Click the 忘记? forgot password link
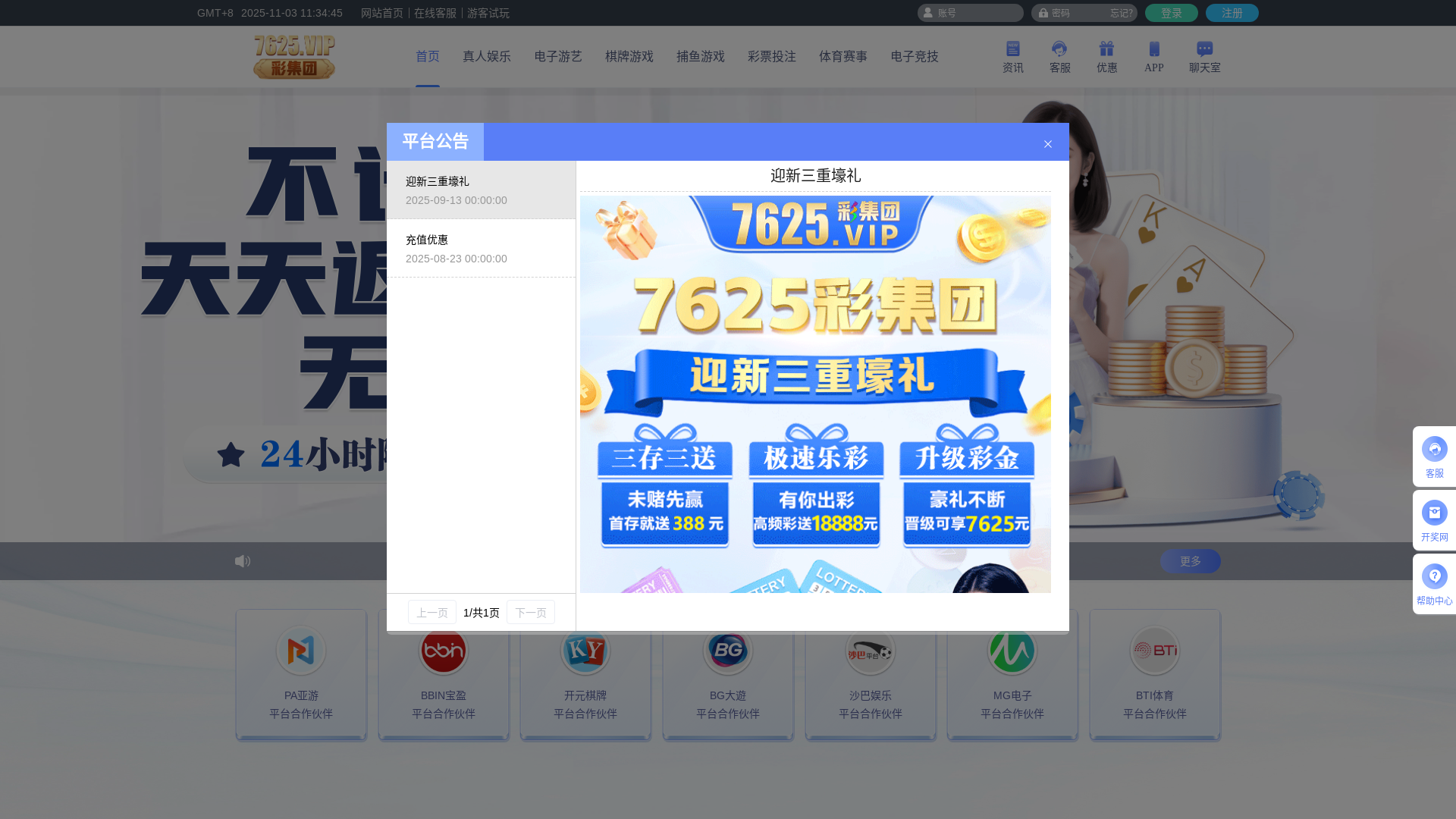 coord(1122,13)
